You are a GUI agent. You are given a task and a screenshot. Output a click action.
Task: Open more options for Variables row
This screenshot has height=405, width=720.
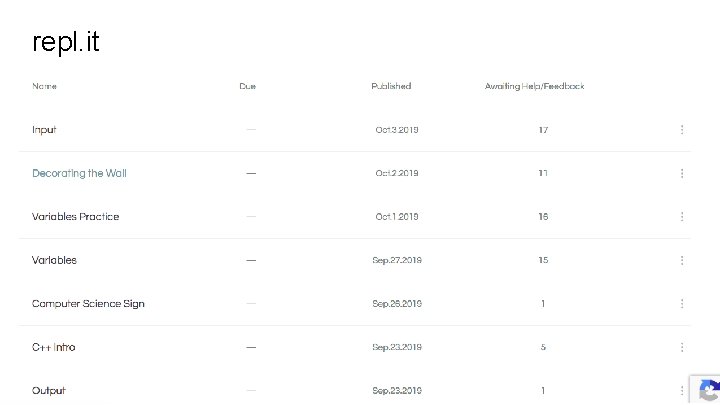coord(682,260)
